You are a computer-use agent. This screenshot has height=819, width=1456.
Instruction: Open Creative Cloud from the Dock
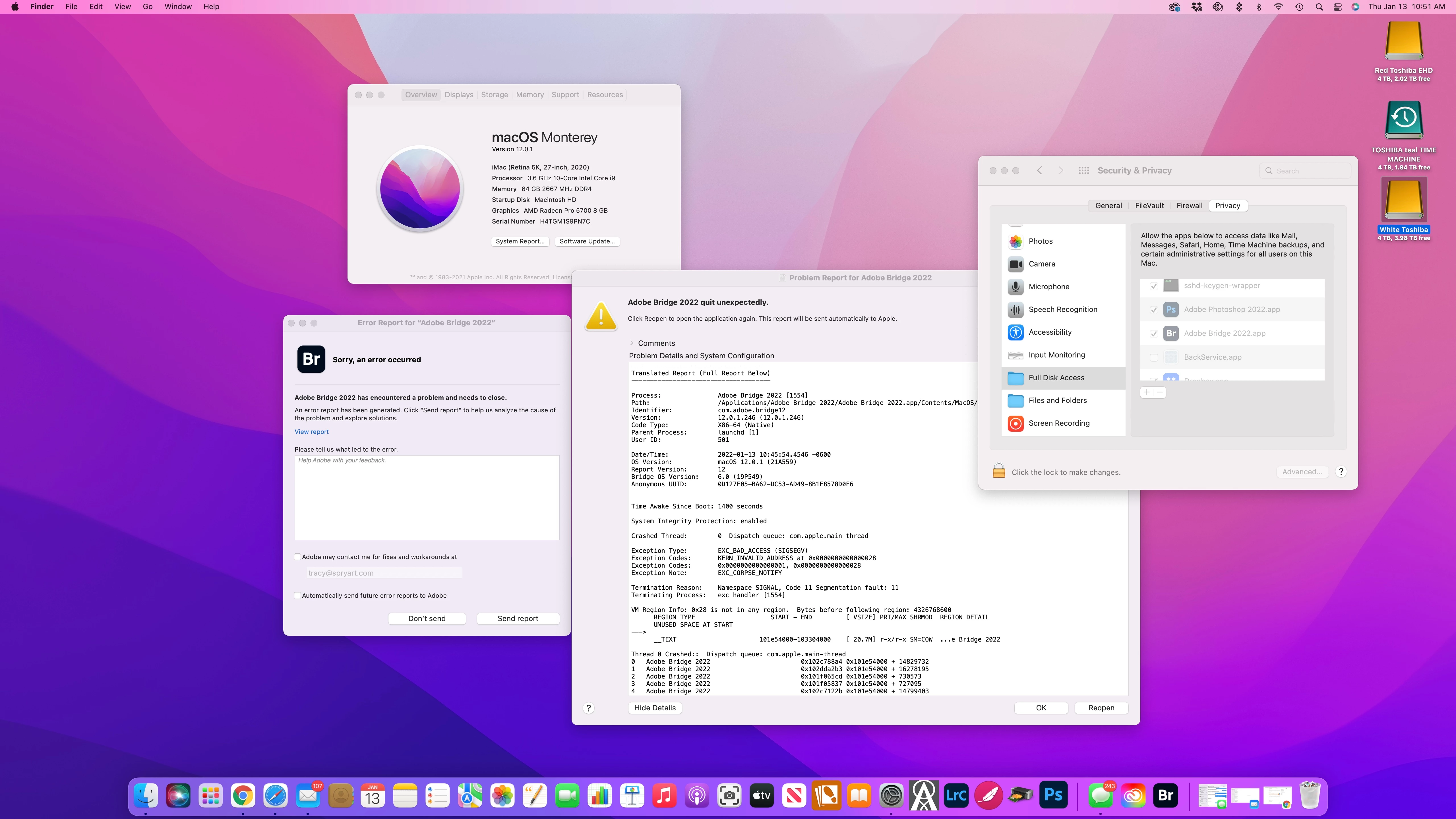(1133, 796)
